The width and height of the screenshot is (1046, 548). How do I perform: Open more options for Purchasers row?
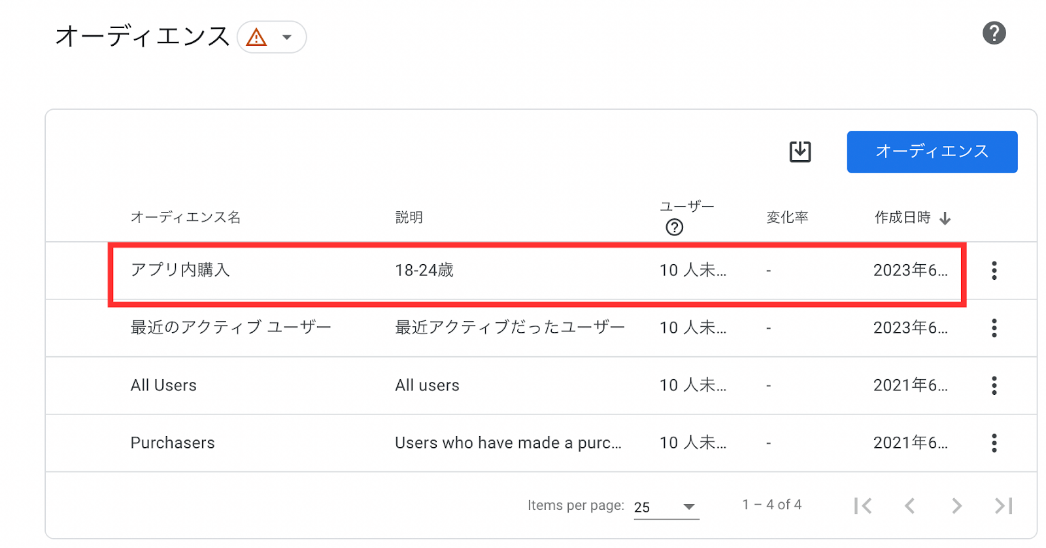[994, 443]
